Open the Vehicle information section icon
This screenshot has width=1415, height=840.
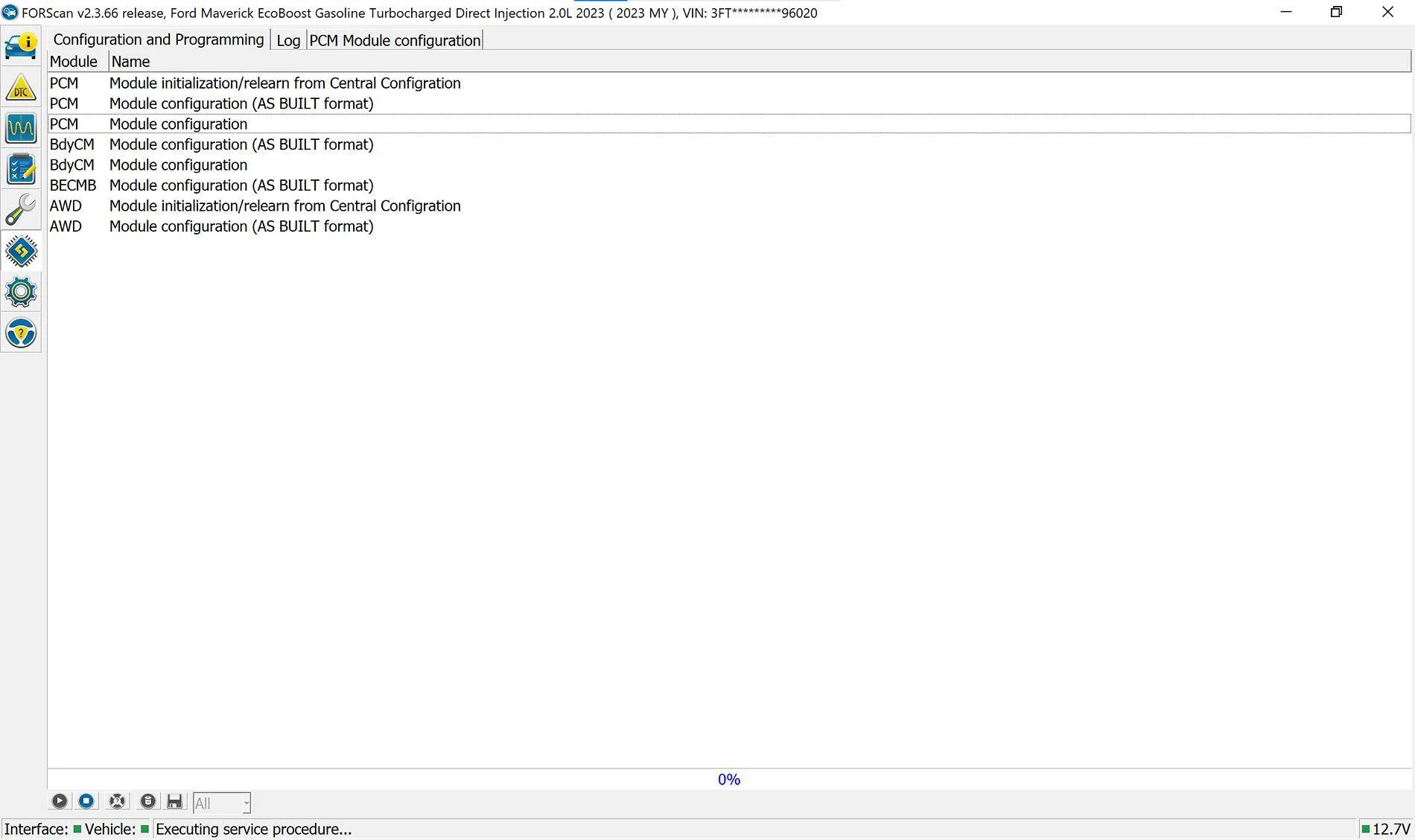tap(21, 47)
